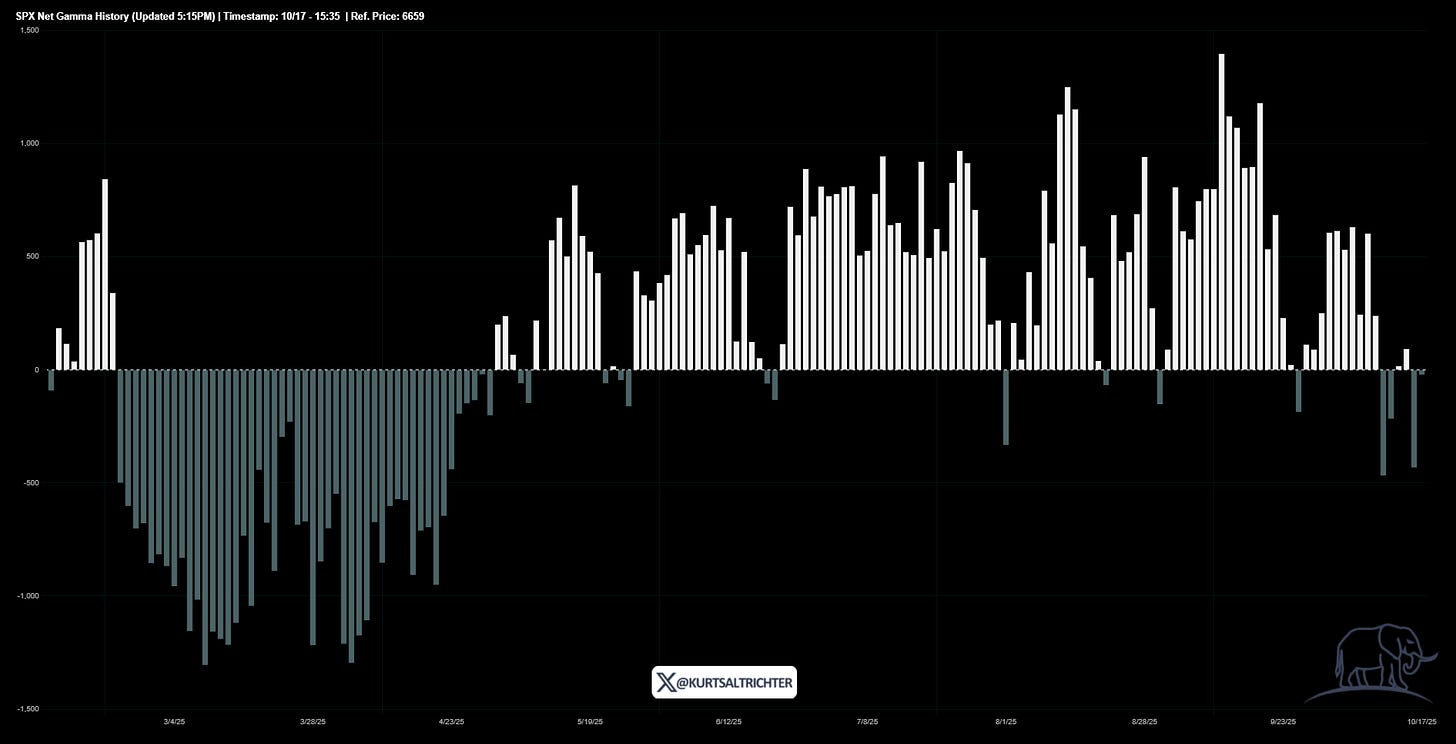Click the deepest negative bar in March

coord(205,517)
